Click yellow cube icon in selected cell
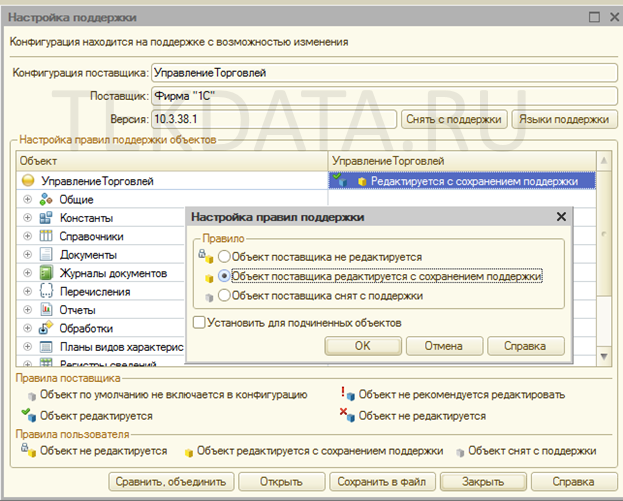Screen dimensions: 623x501 pyautogui.click(x=362, y=182)
